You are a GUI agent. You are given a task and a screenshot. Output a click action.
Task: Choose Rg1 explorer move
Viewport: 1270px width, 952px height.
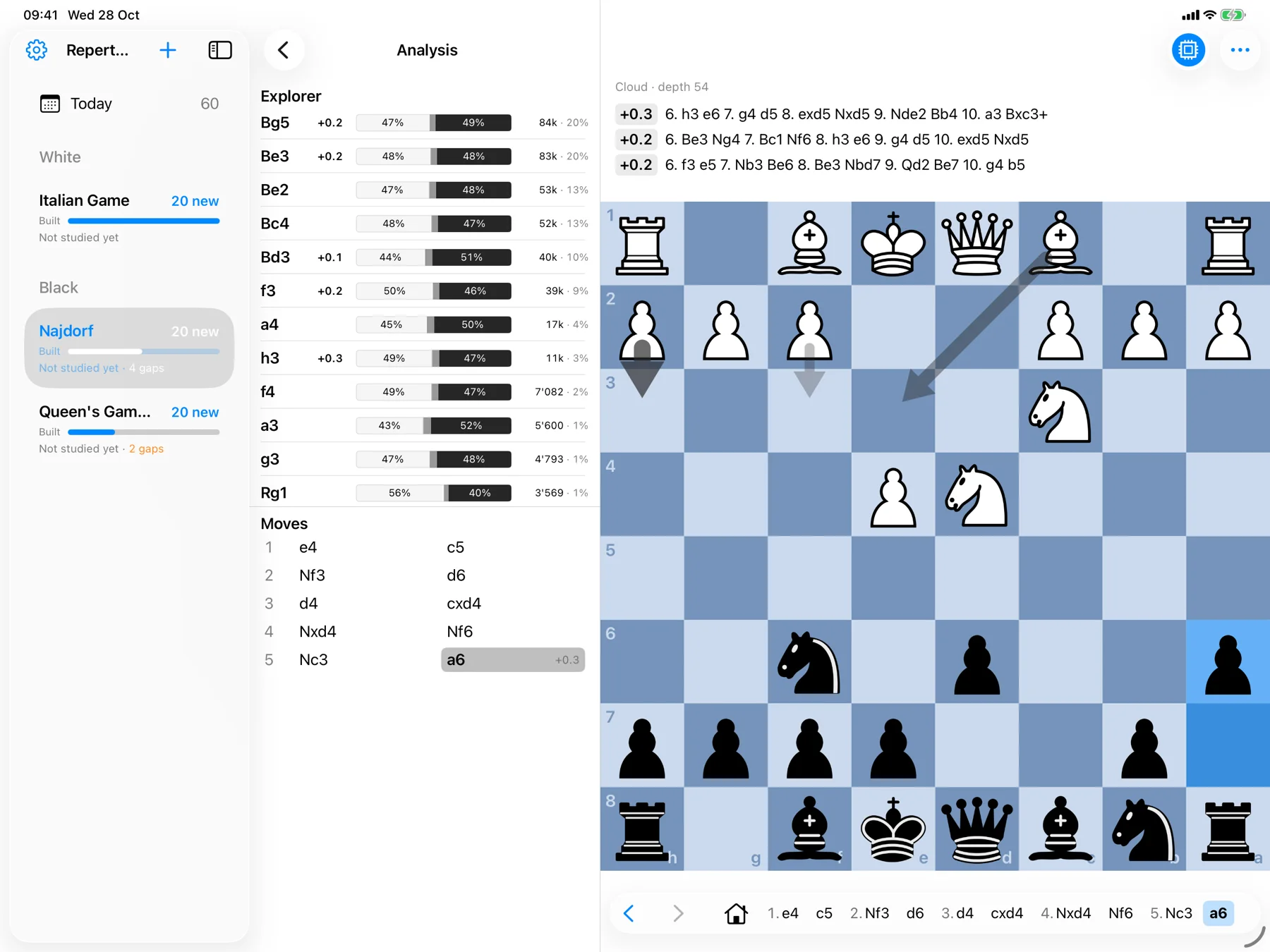pyautogui.click(x=424, y=493)
